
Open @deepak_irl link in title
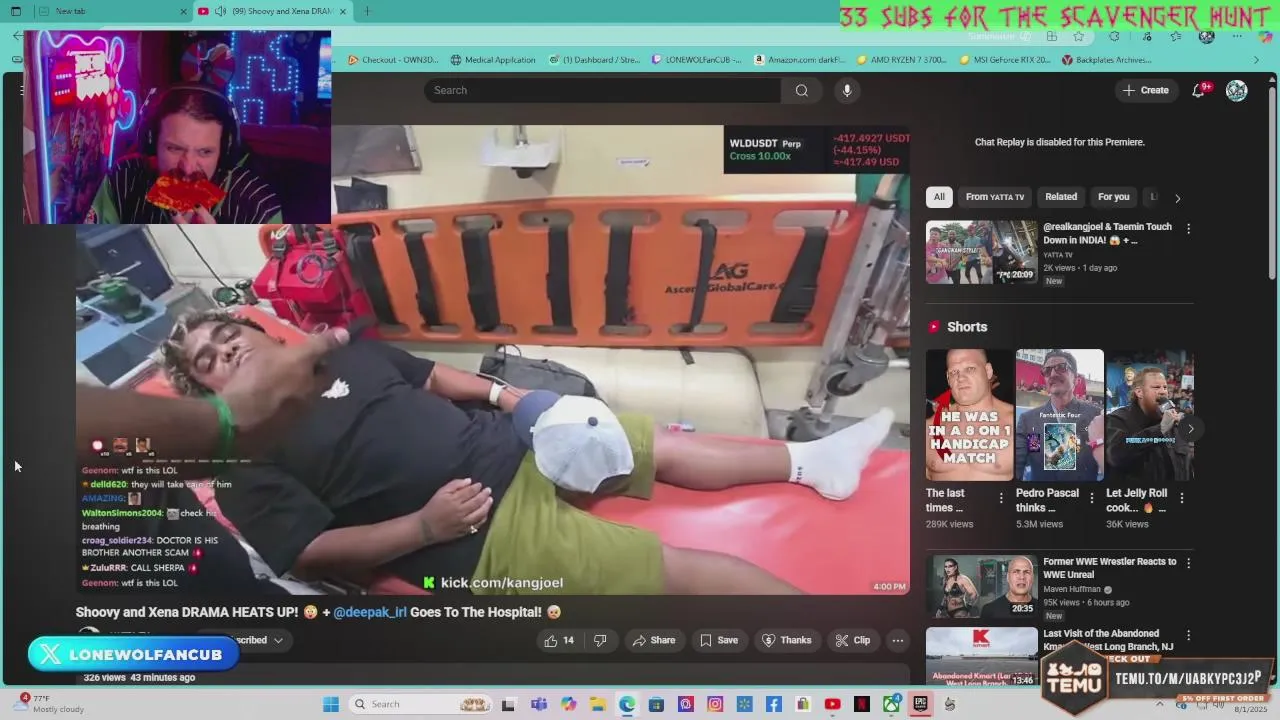pyautogui.click(x=370, y=612)
